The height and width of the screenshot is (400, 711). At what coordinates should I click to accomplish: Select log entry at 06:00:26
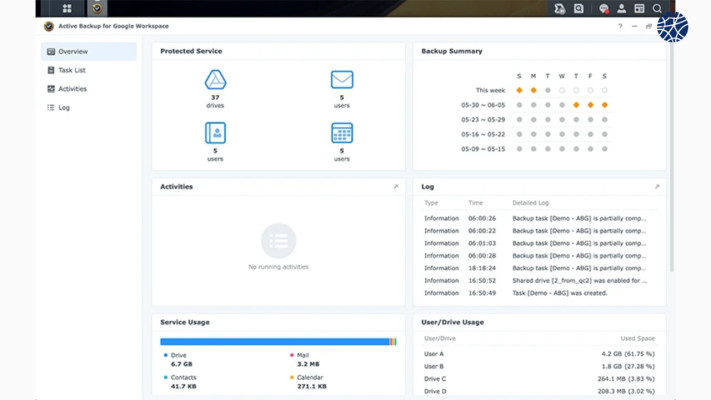coord(539,218)
